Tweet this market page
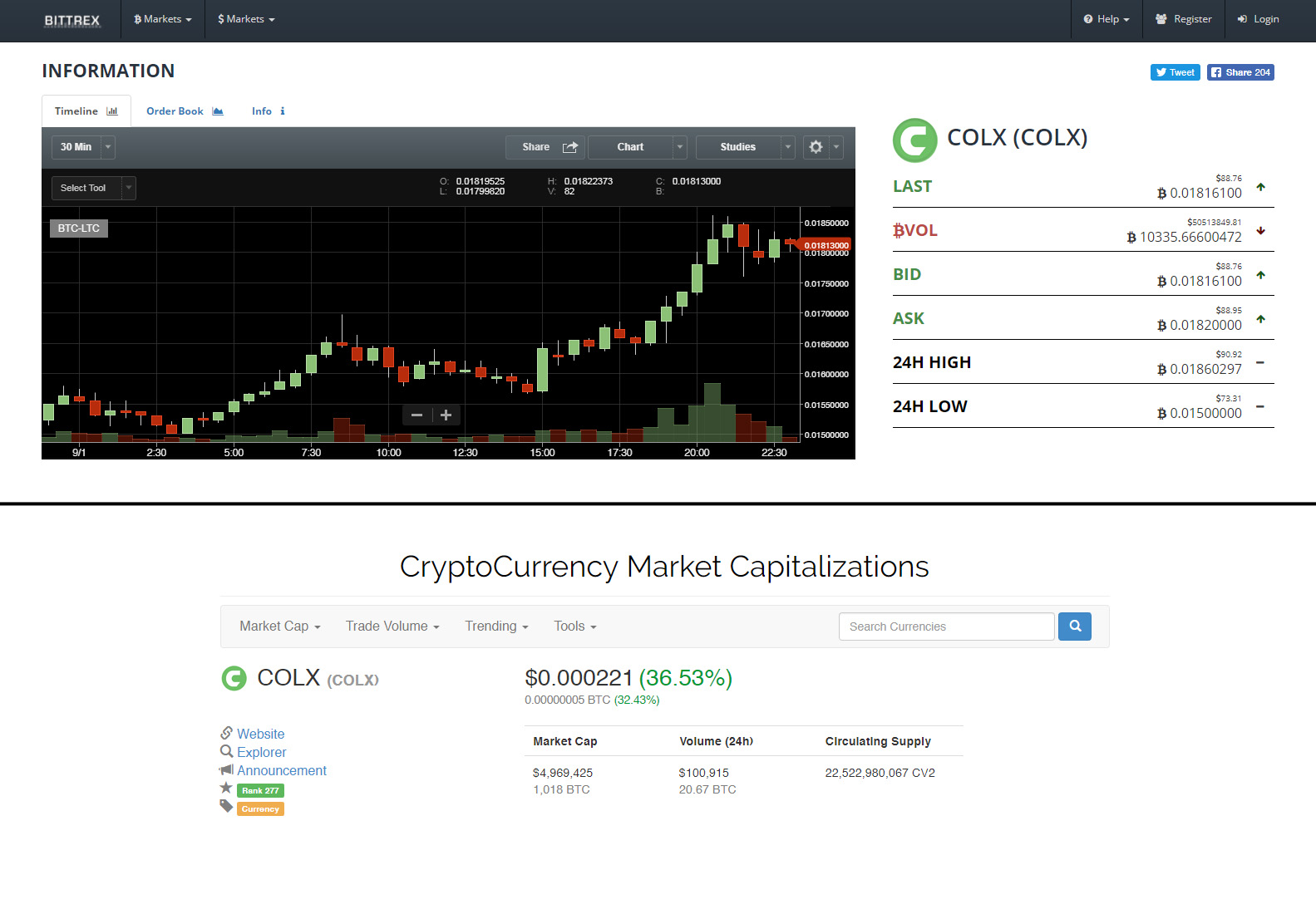Screen dimensions: 1316x914 tap(1175, 72)
